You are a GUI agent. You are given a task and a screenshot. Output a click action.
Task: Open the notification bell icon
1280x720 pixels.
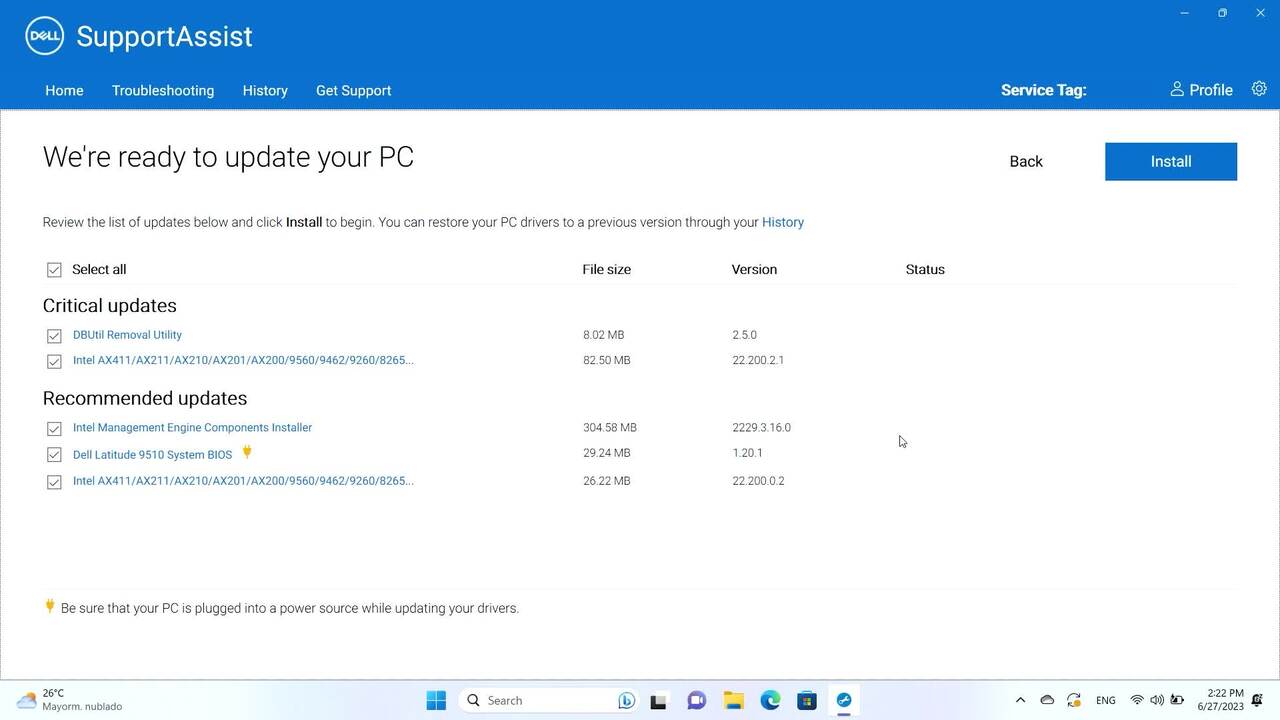pos(1257,700)
